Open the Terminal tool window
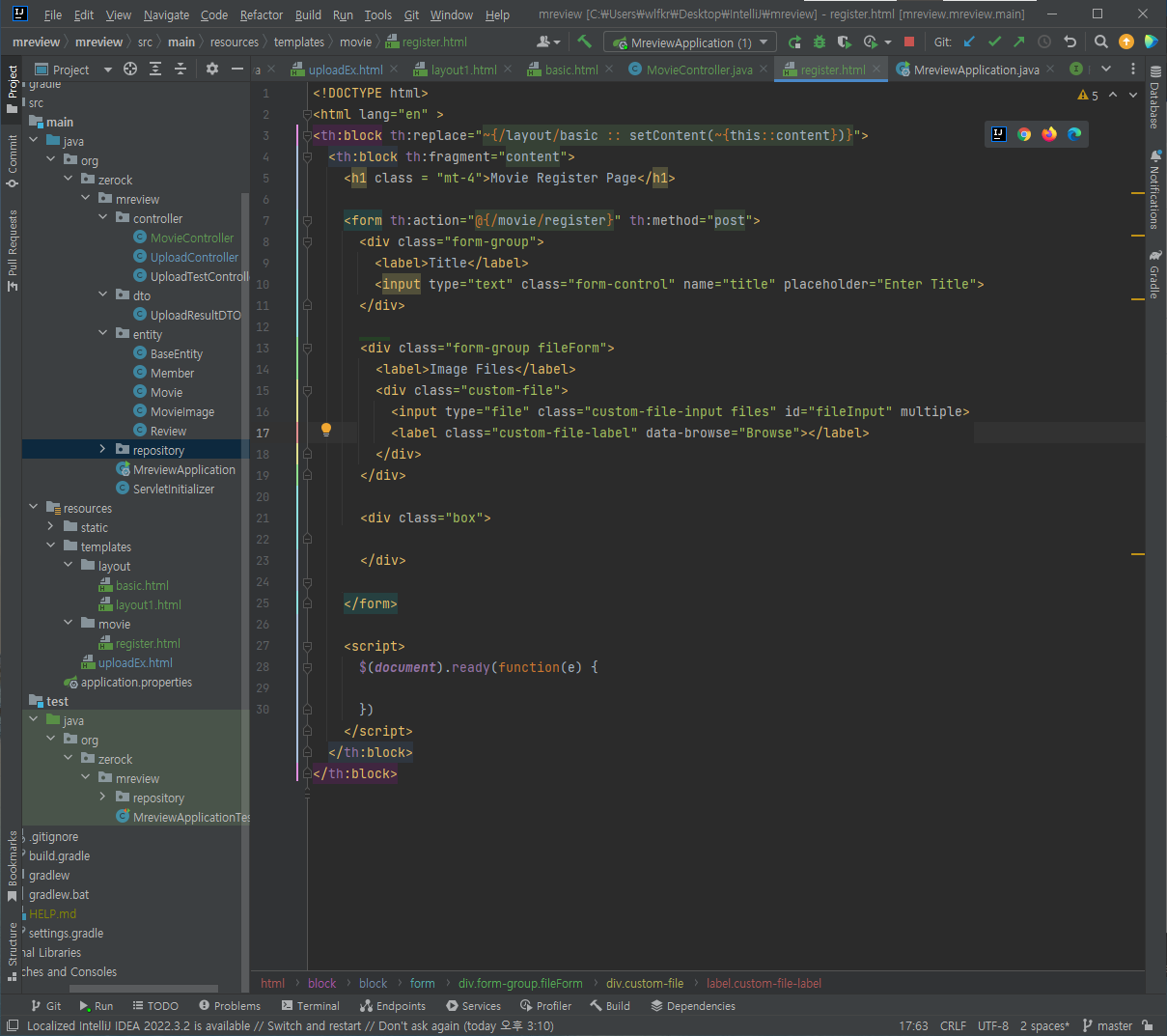The height and width of the screenshot is (1036, 1167). pyautogui.click(x=310, y=1005)
